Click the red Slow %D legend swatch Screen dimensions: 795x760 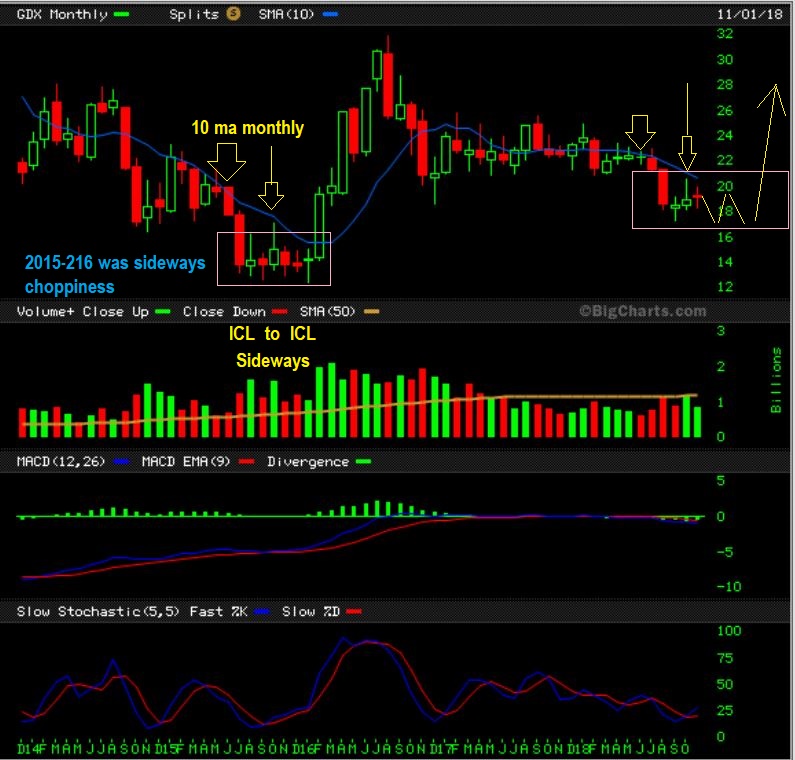(354, 611)
